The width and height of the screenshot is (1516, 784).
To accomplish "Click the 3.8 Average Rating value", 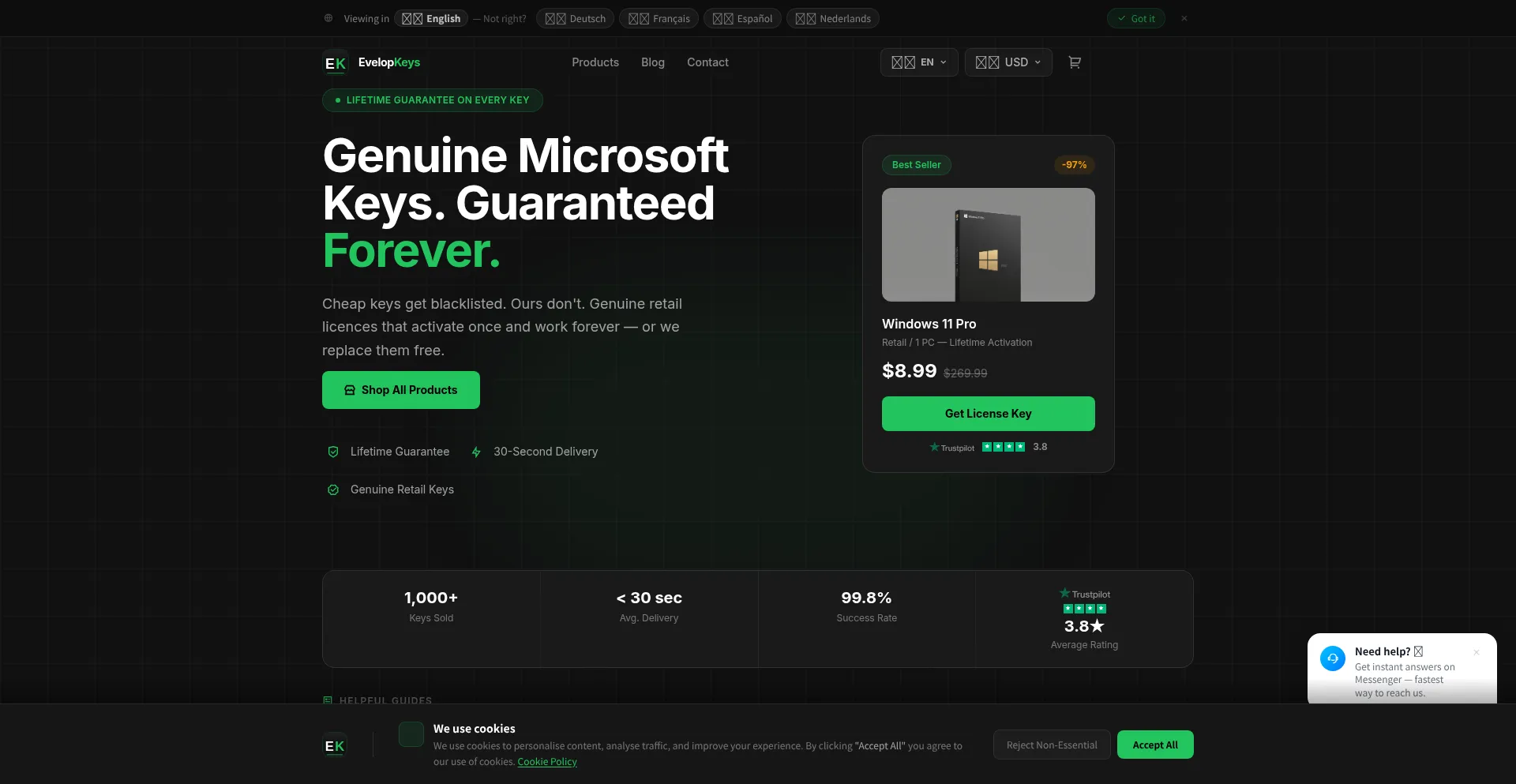I will tap(1084, 626).
